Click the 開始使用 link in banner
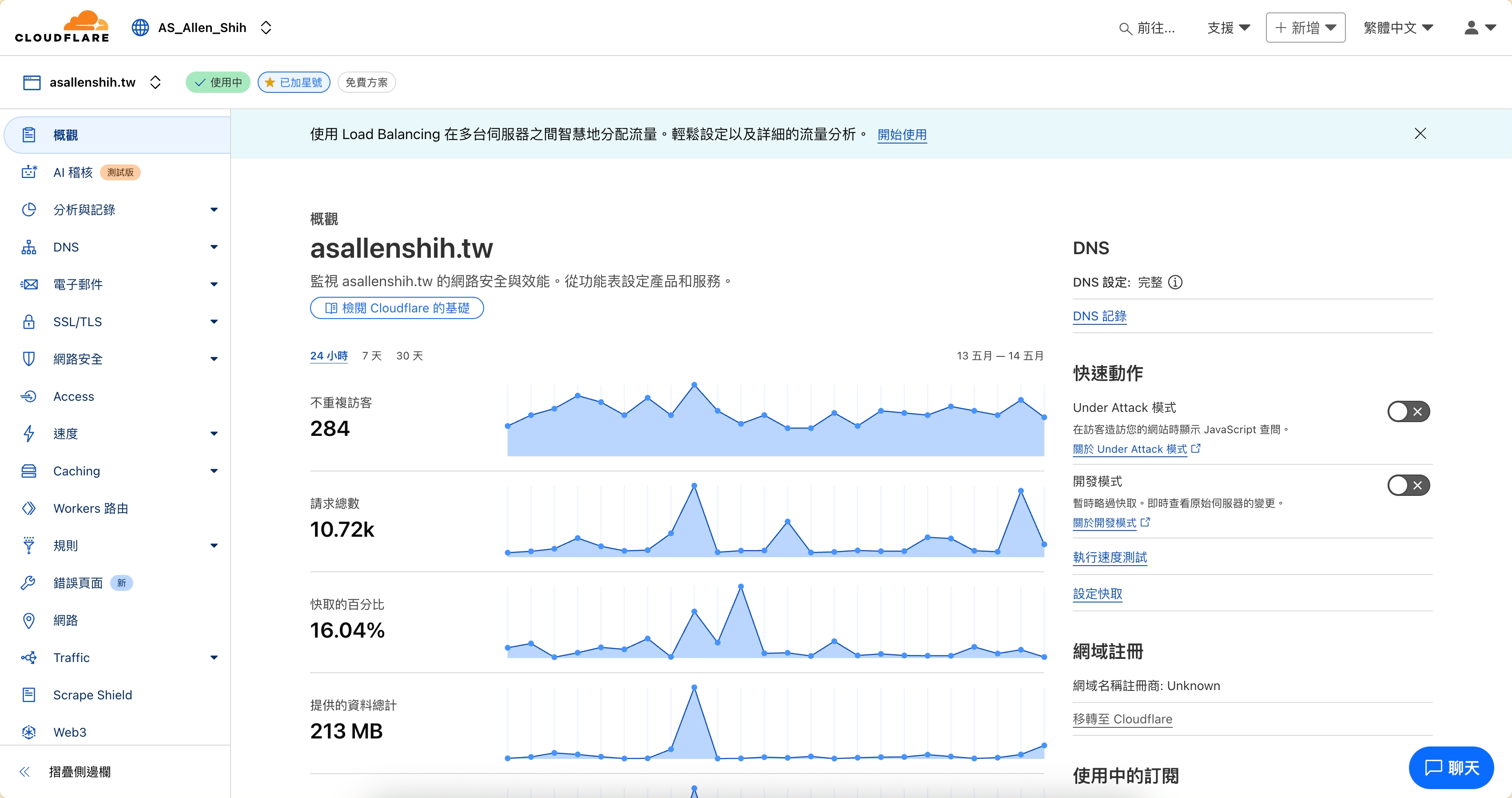This screenshot has height=798, width=1512. [x=902, y=135]
